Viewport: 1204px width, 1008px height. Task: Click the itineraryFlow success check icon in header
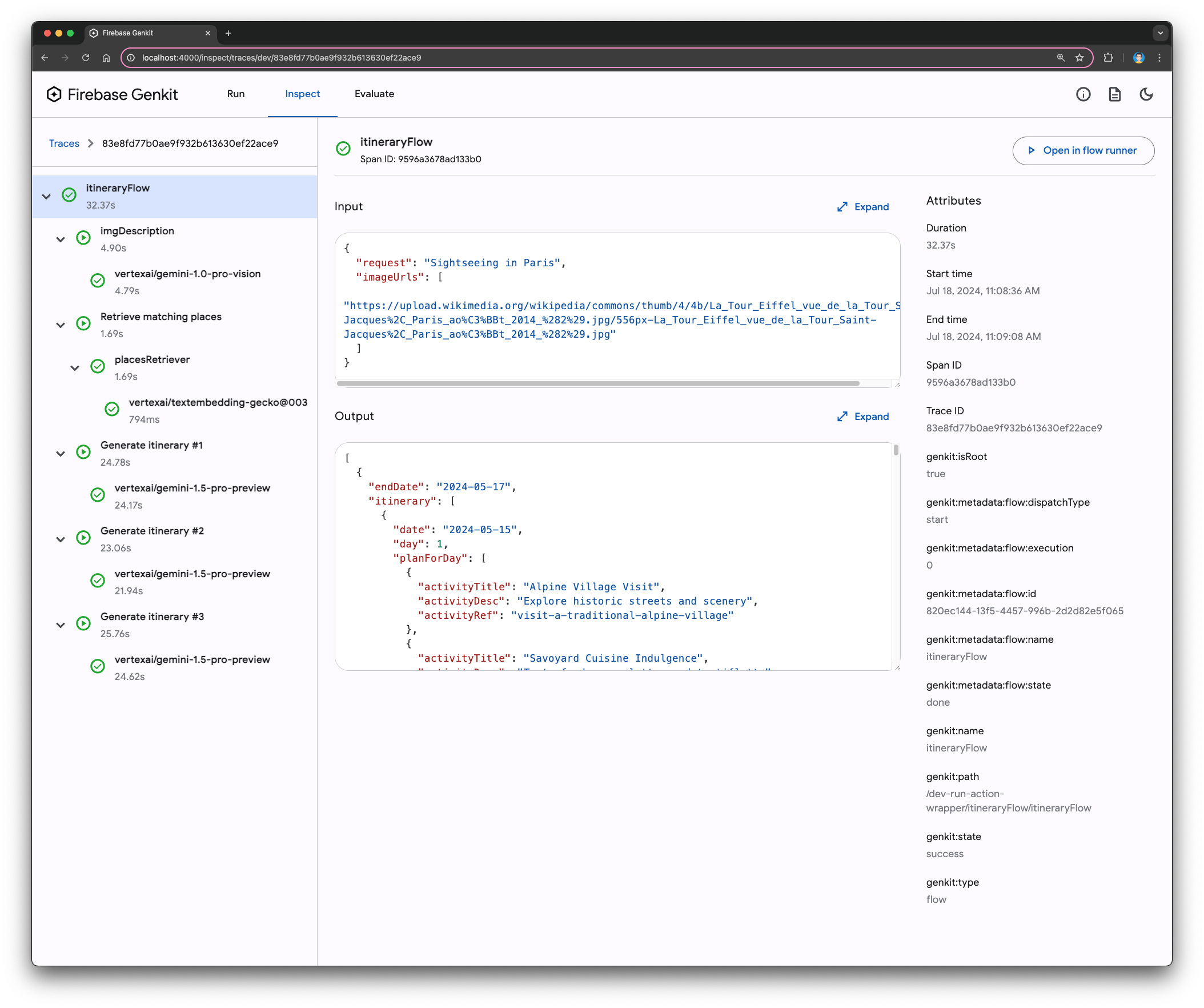[343, 149]
